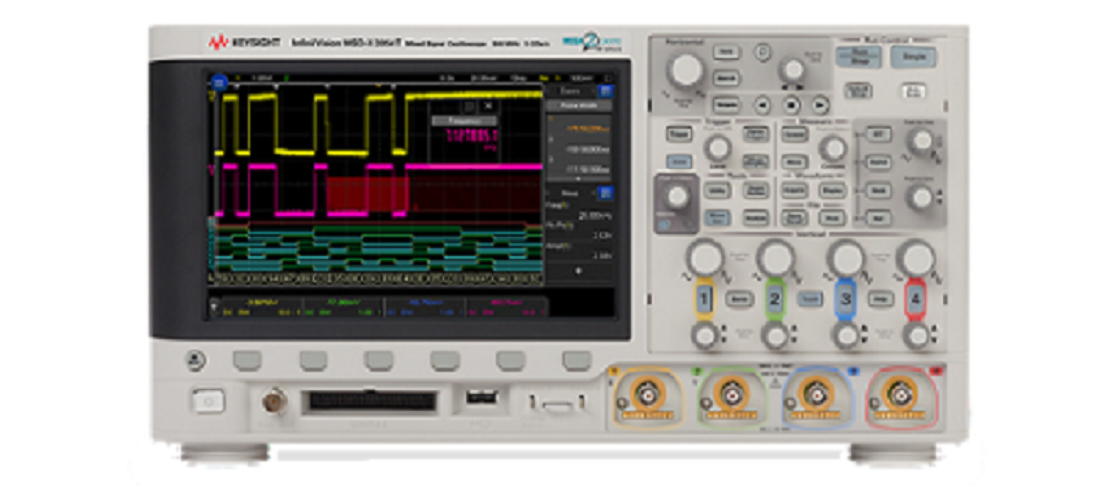
Task: Push the channel 4 vertical scale knob
Action: click(915, 258)
